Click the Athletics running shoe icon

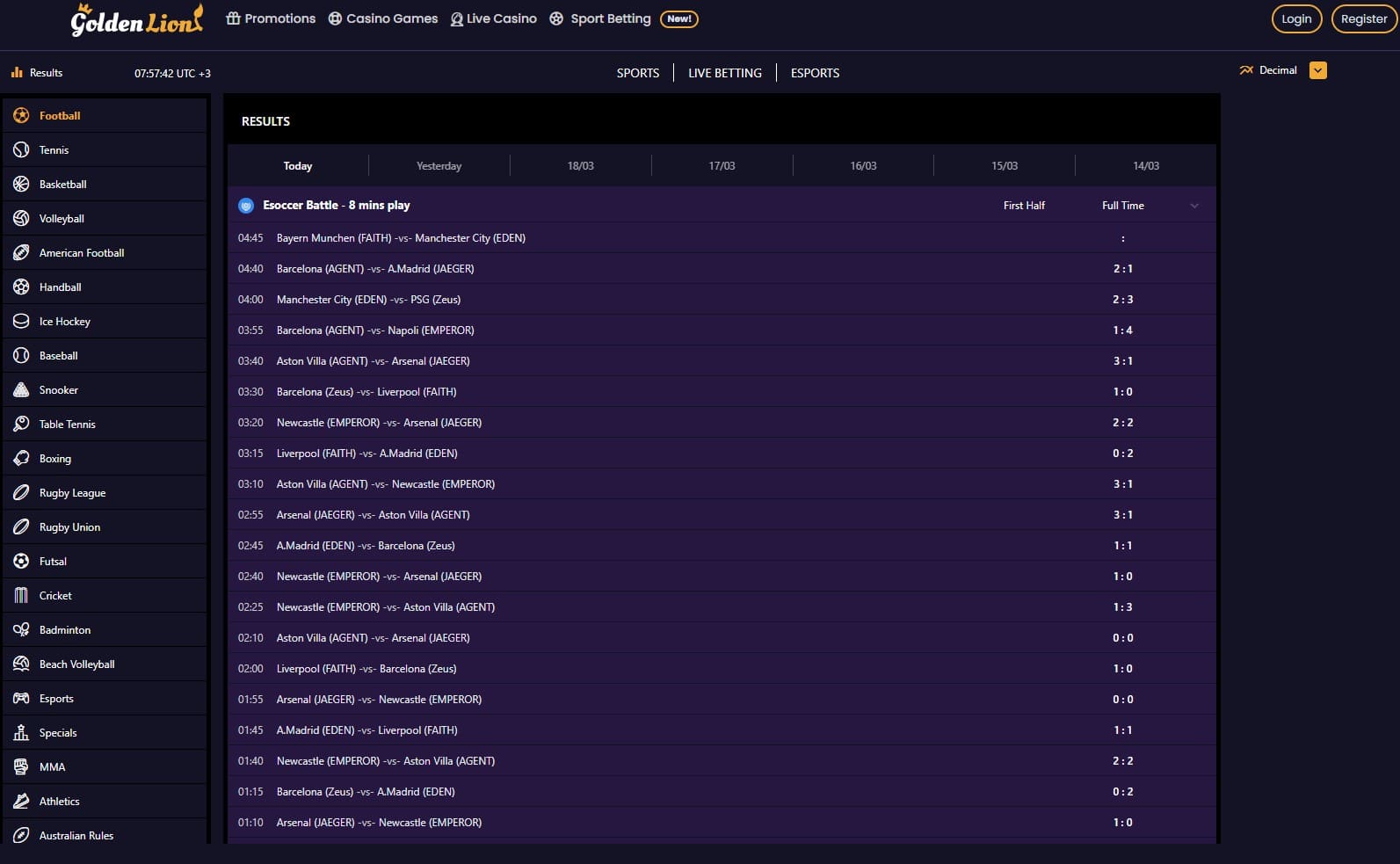(21, 801)
